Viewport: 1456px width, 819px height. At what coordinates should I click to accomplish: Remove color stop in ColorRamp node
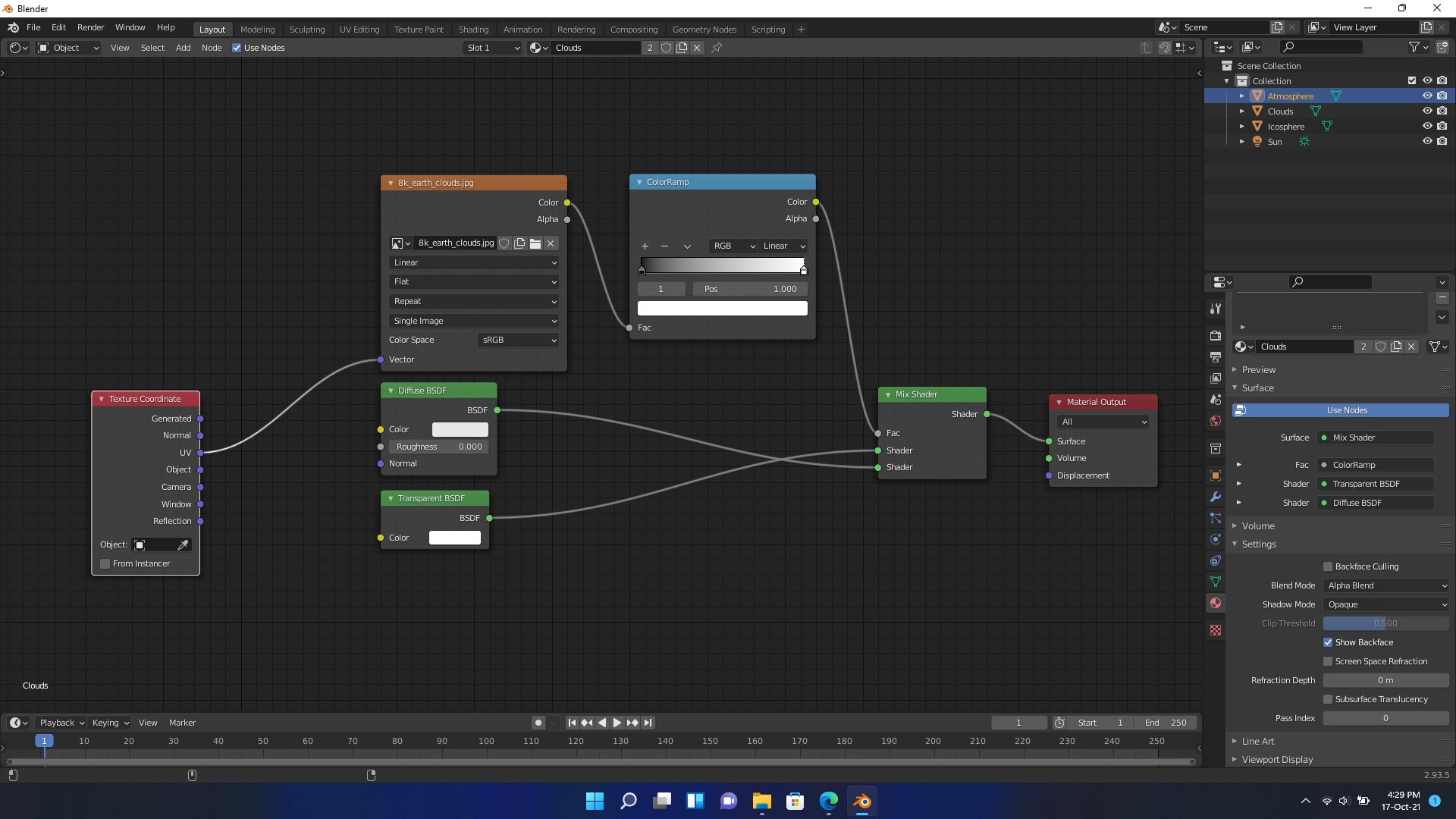click(x=664, y=246)
